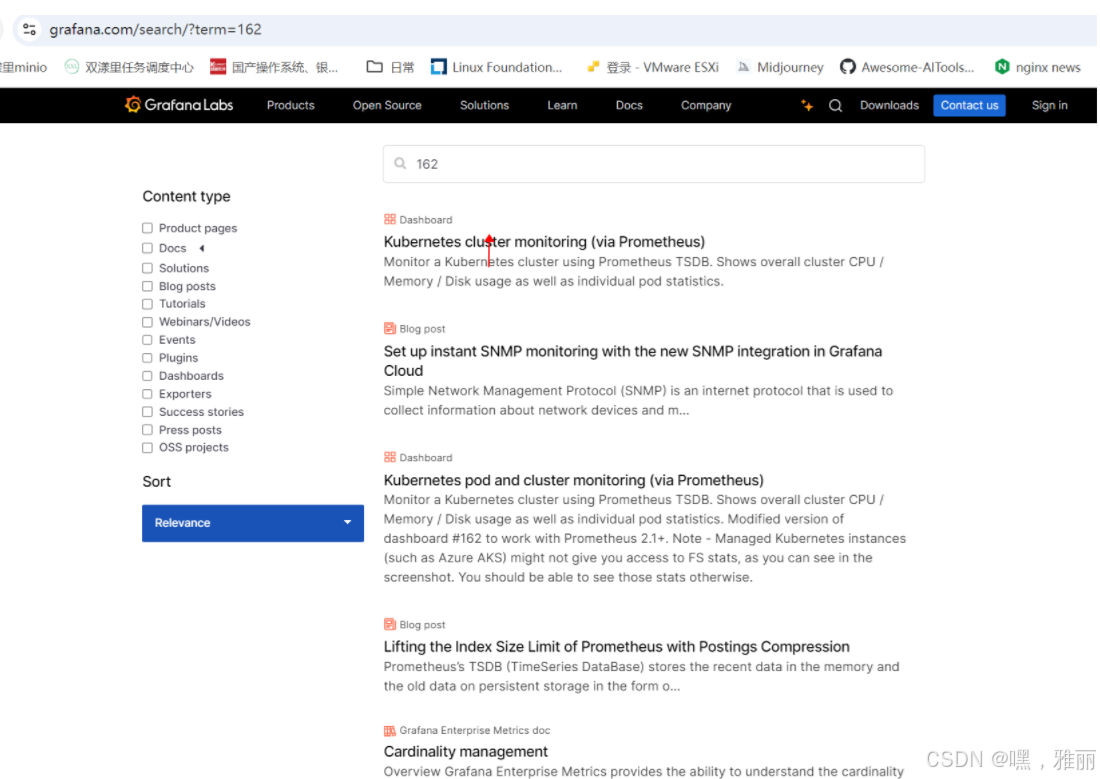Click the search field containing 162
This screenshot has width=1100, height=779.
(654, 164)
